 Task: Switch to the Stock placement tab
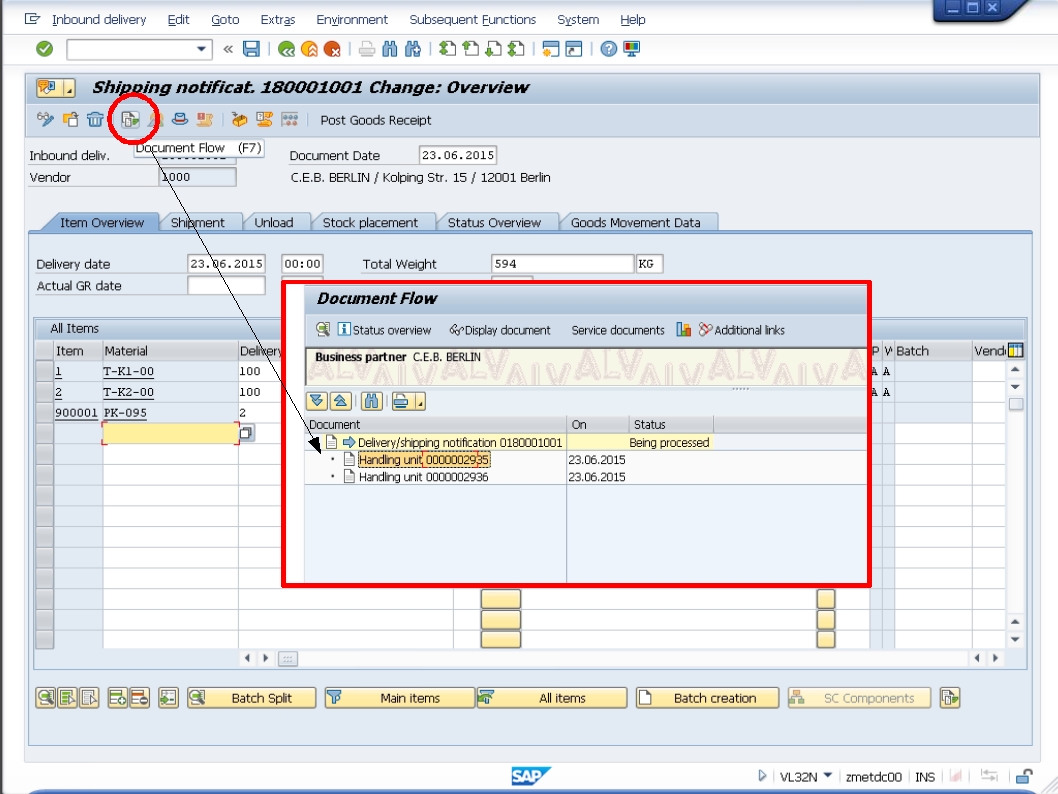point(373,222)
